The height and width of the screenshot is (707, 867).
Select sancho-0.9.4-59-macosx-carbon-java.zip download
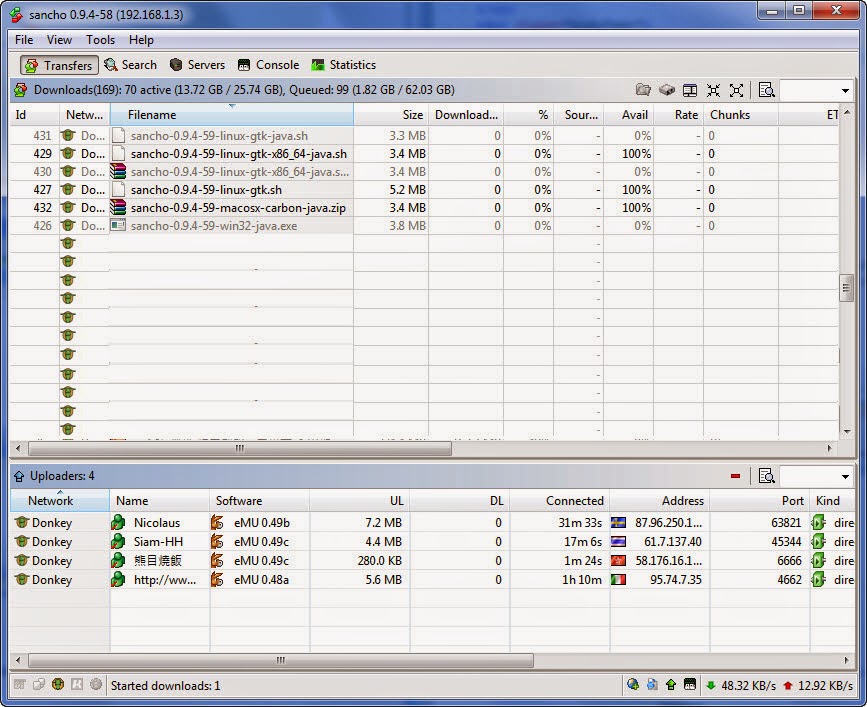click(238, 208)
